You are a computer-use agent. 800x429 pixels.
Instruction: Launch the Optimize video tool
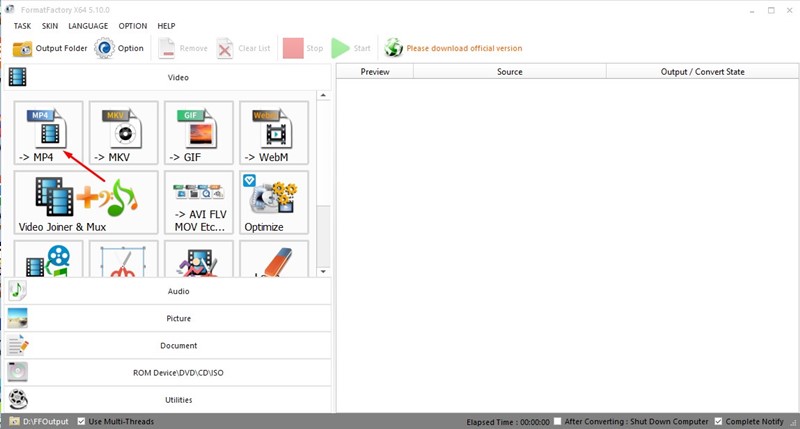coord(273,202)
